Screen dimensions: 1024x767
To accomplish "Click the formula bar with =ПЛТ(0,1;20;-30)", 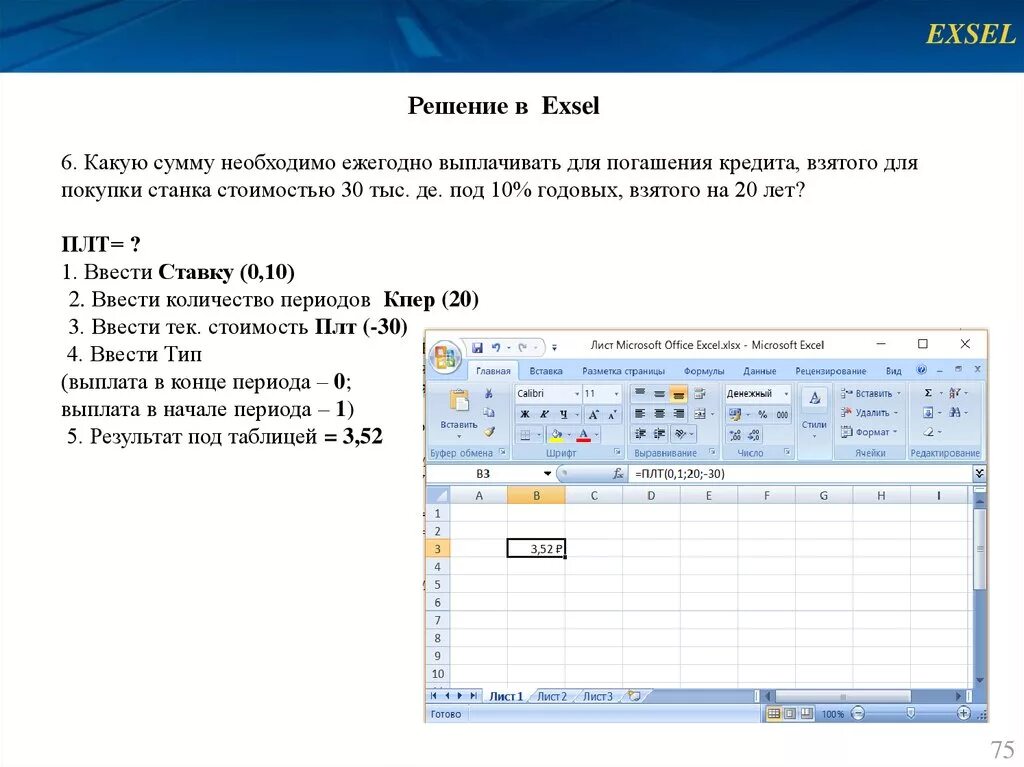I will [801, 474].
